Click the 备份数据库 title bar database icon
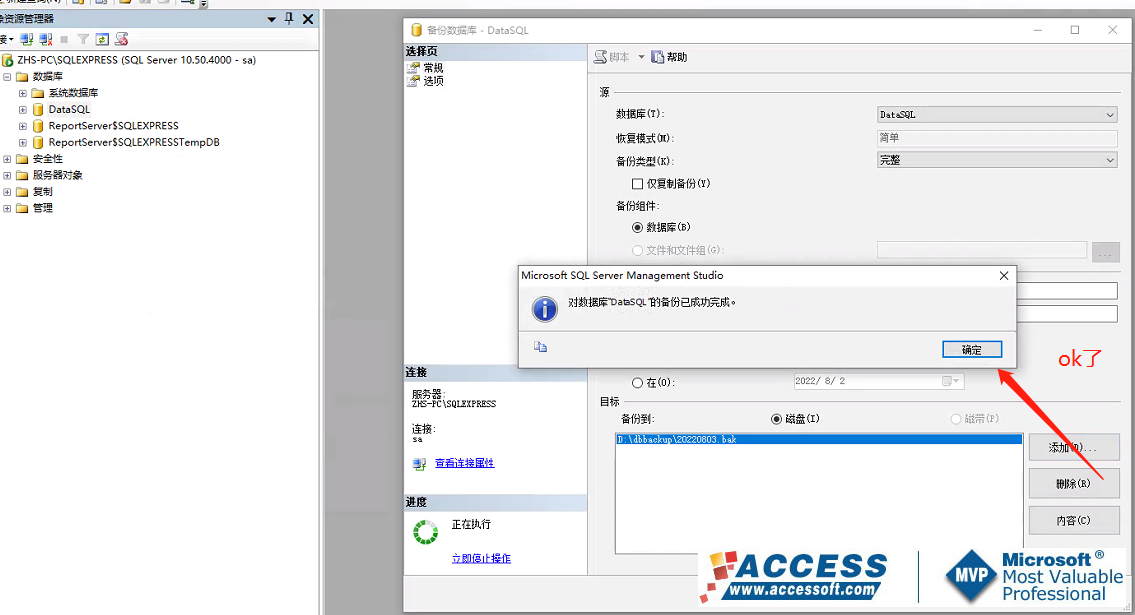1135x615 pixels. tap(416, 30)
